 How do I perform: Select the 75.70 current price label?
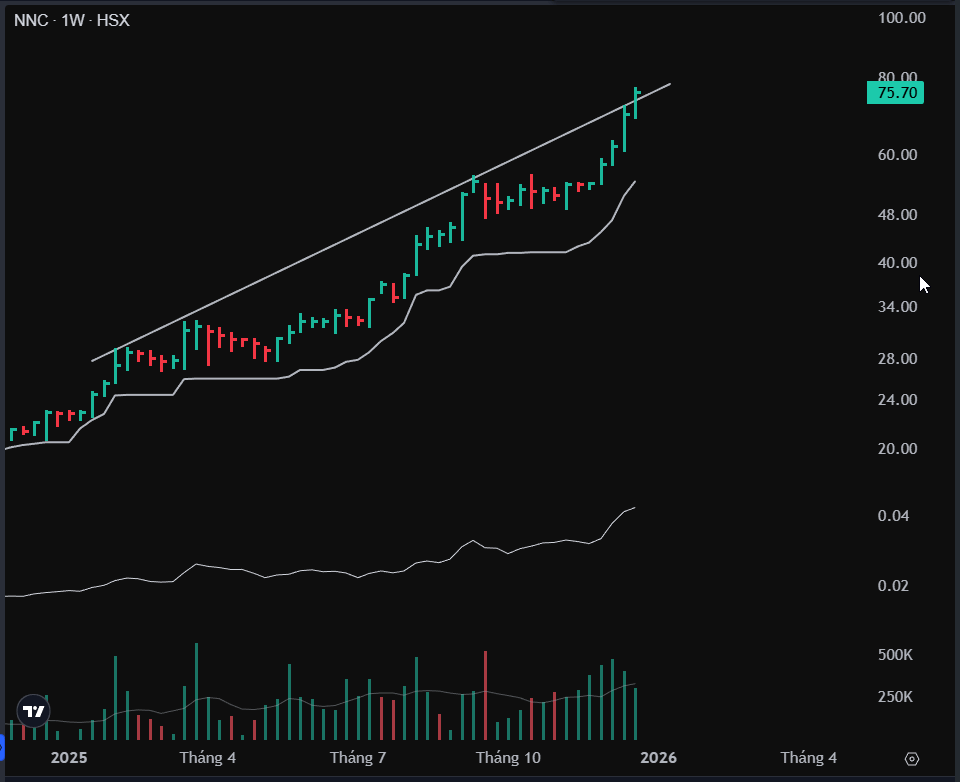click(895, 92)
